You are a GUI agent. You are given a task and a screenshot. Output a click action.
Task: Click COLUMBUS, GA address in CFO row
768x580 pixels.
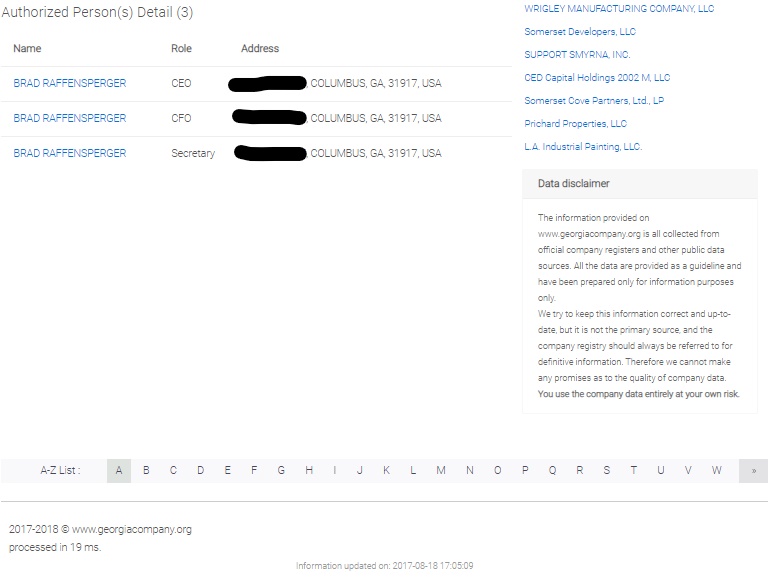[x=376, y=118]
